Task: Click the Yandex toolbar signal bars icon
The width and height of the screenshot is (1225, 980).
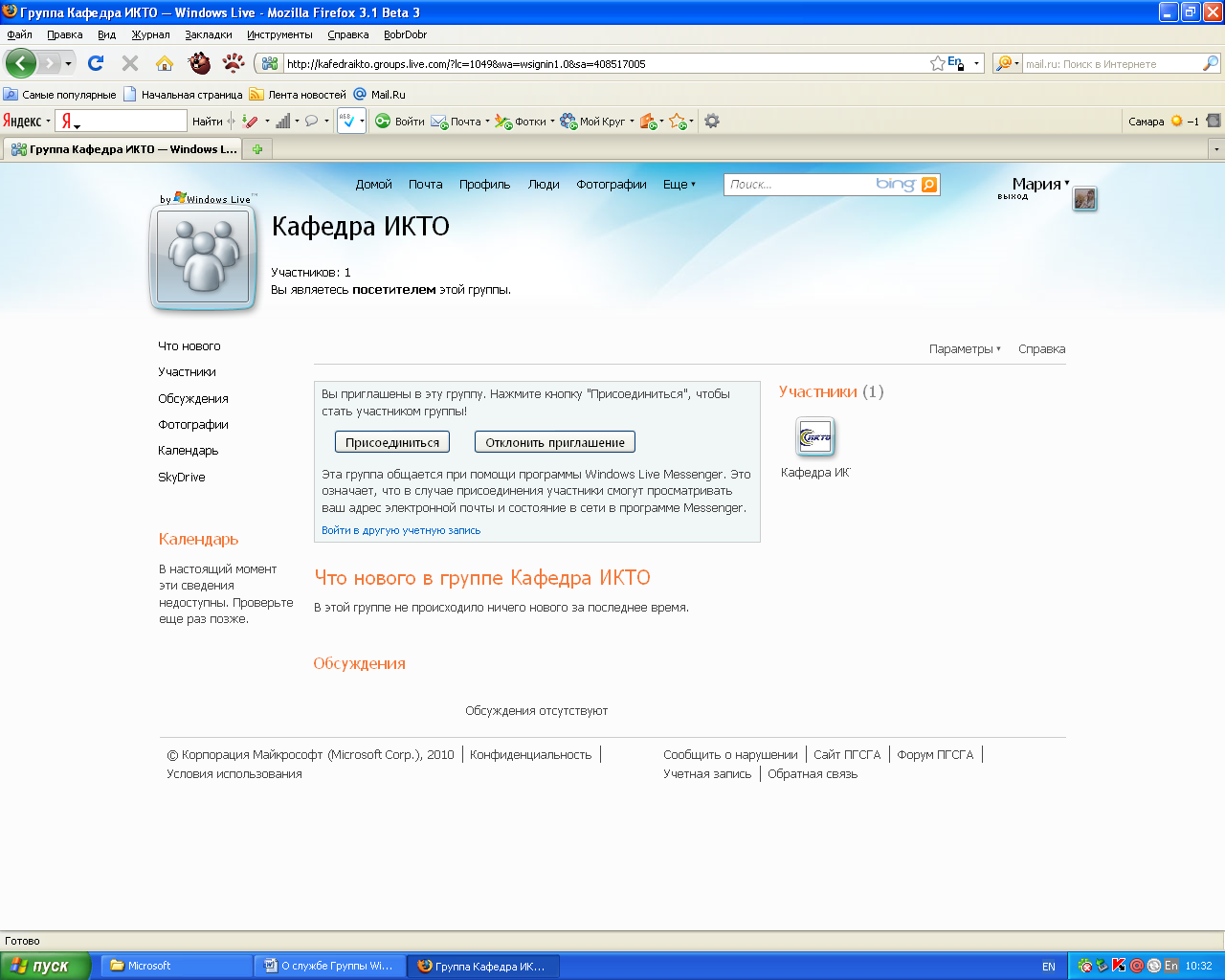Action: [x=282, y=121]
